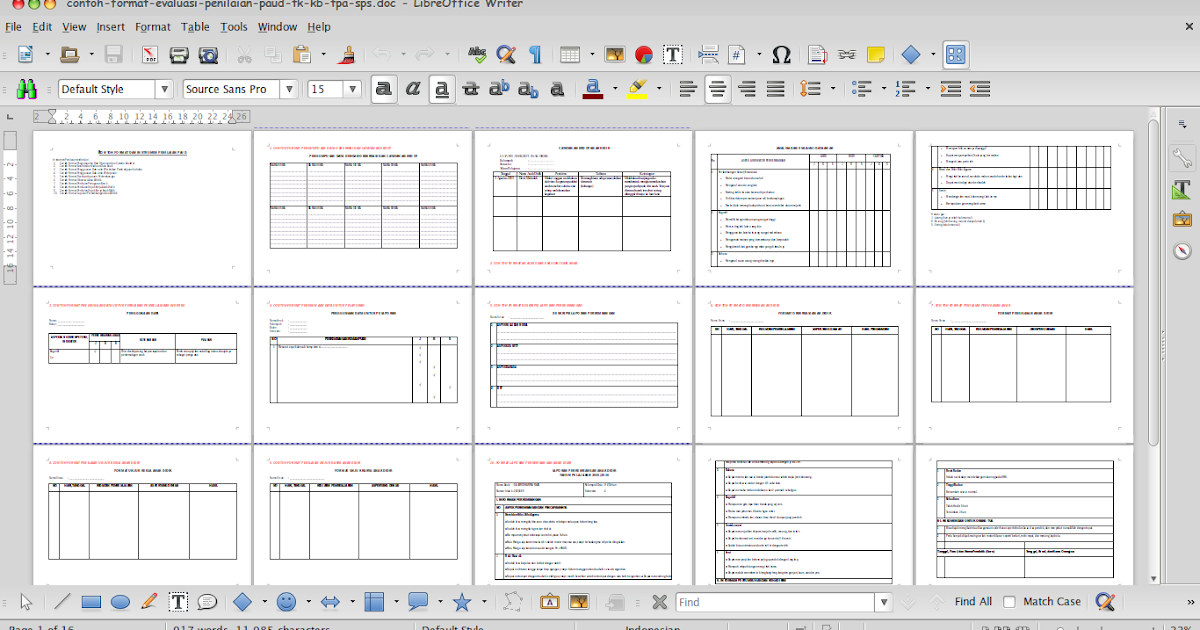Viewport: 1200px width, 630px height.
Task: Click the Find All button
Action: pos(973,602)
